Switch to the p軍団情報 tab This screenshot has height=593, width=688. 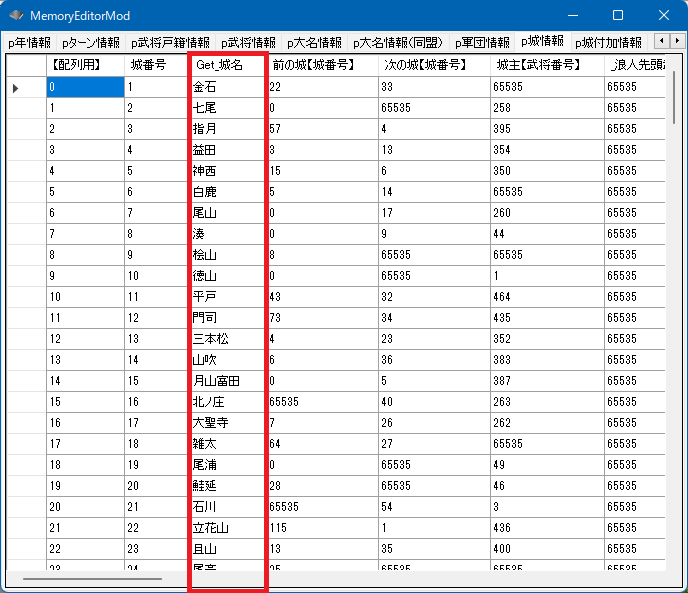(x=482, y=43)
